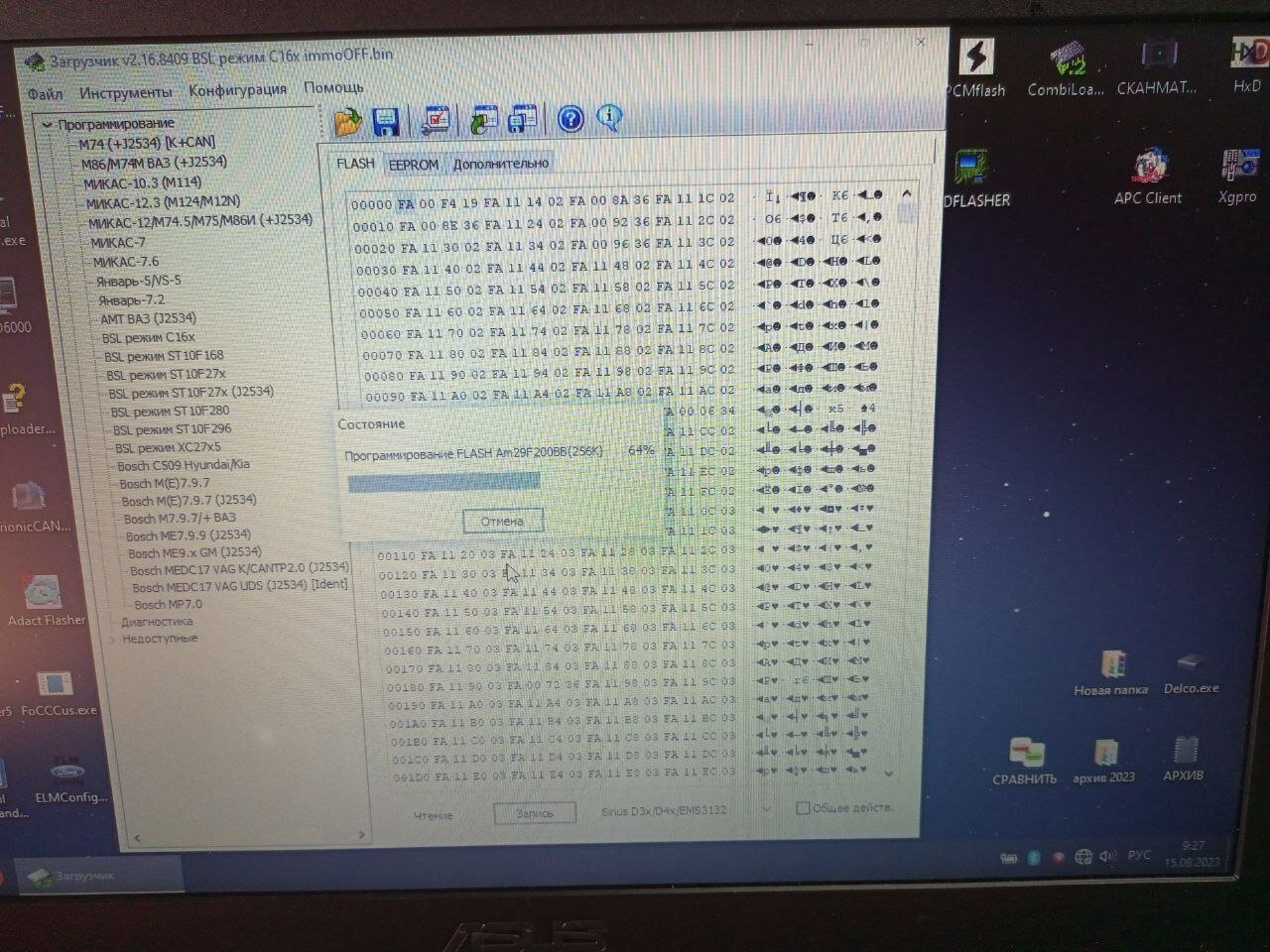This screenshot has height=952, width=1270.
Task: Select M74 (+J2534) [K+CAN] tree item
Action: coord(147,143)
